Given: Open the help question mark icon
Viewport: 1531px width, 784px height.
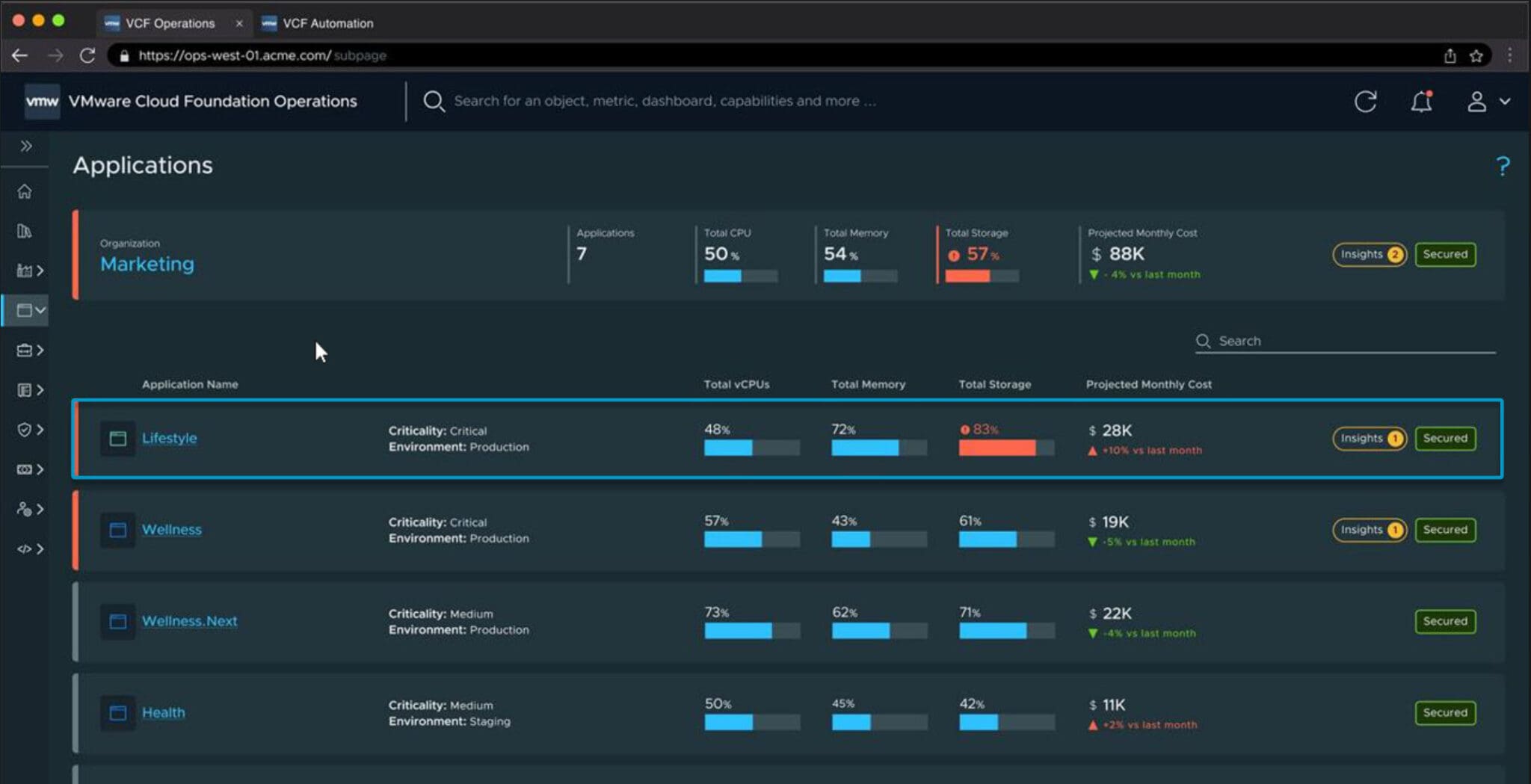Looking at the screenshot, I should (1503, 166).
